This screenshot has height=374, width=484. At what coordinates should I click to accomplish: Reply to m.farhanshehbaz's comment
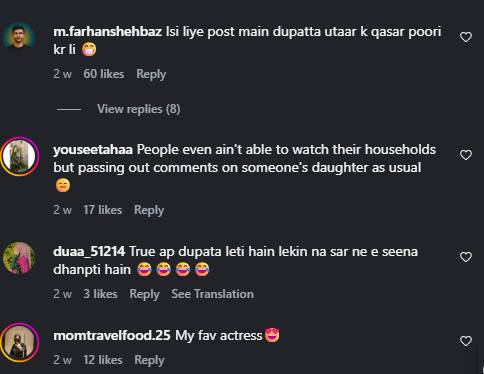tap(151, 74)
